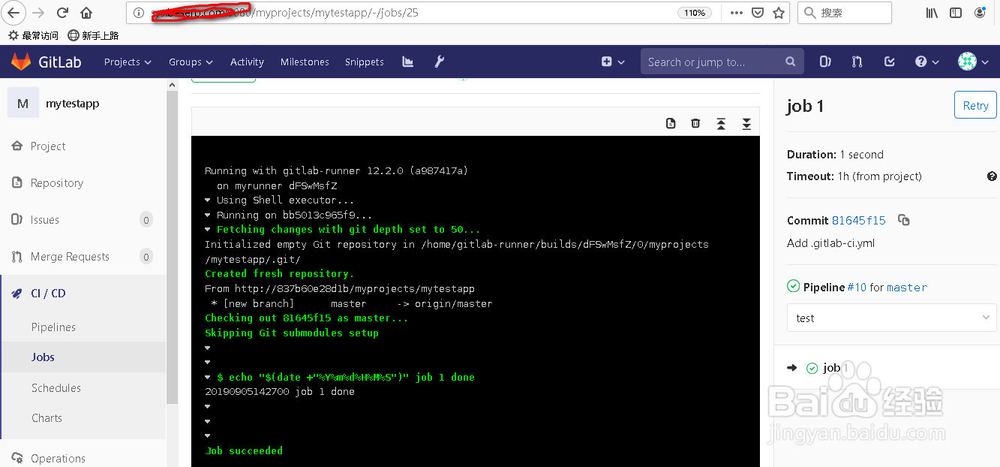
Task: Open the master branch link
Action: coord(907,288)
